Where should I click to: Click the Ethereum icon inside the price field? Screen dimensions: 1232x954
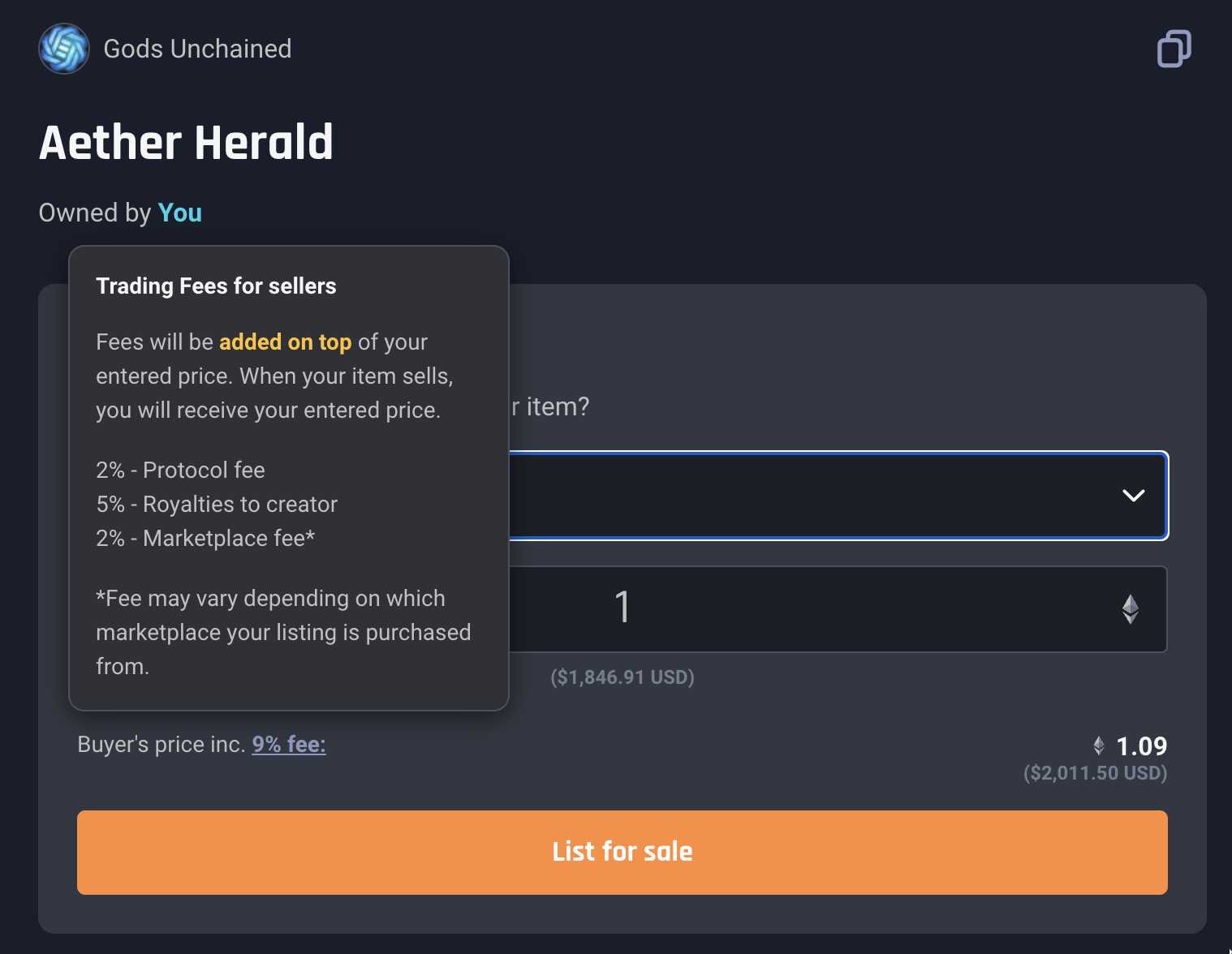coord(1130,609)
